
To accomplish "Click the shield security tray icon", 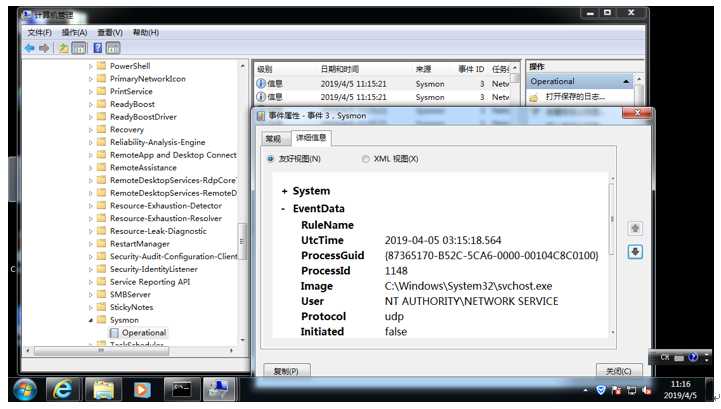I will click(601, 391).
